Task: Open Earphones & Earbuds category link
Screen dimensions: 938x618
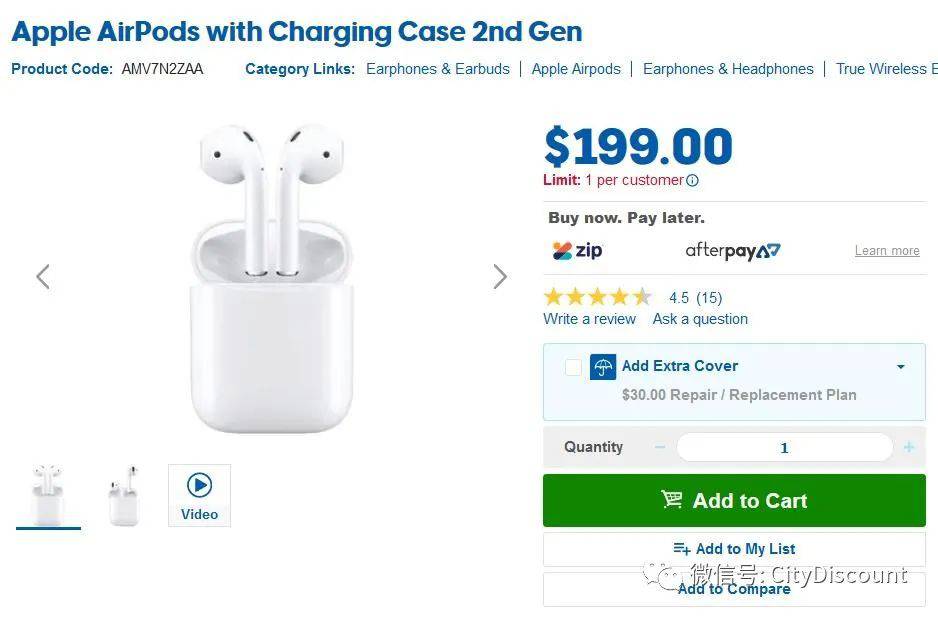Action: tap(438, 69)
